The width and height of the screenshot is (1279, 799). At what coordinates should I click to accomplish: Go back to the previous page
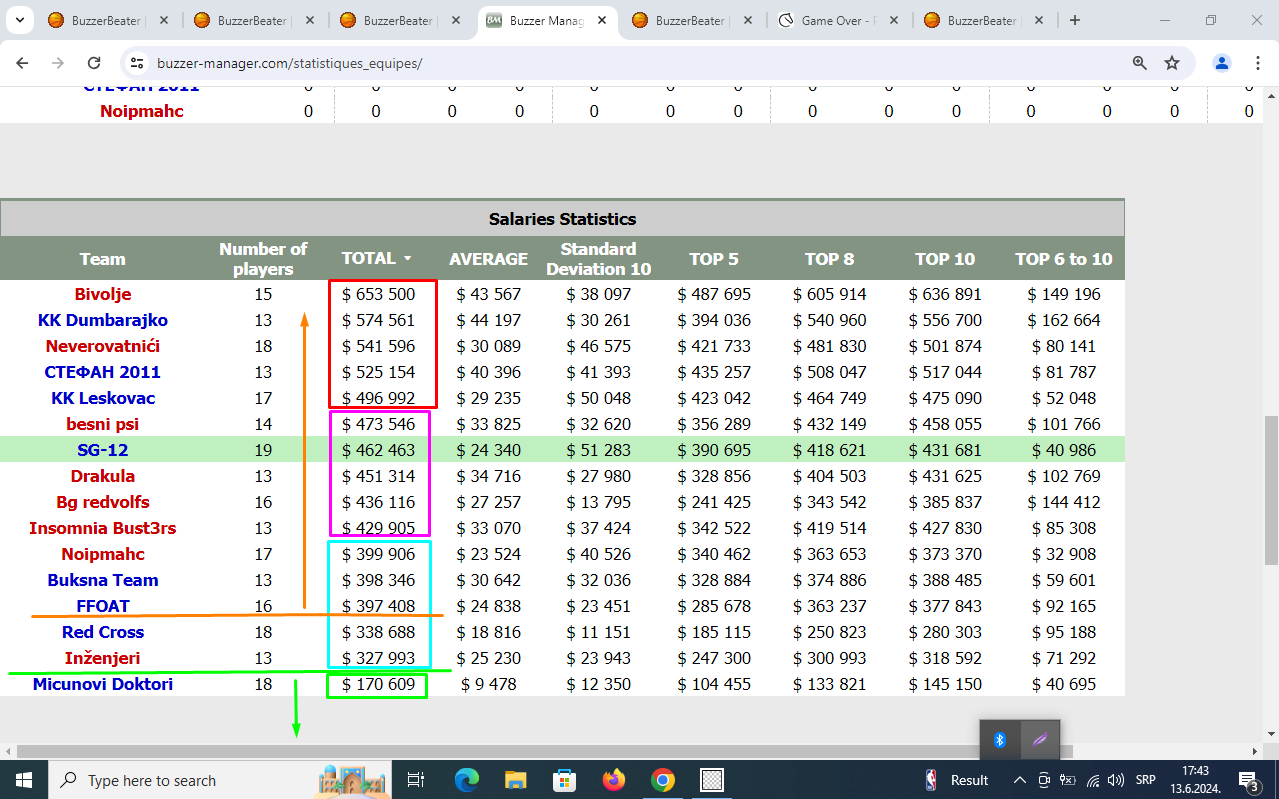point(23,63)
